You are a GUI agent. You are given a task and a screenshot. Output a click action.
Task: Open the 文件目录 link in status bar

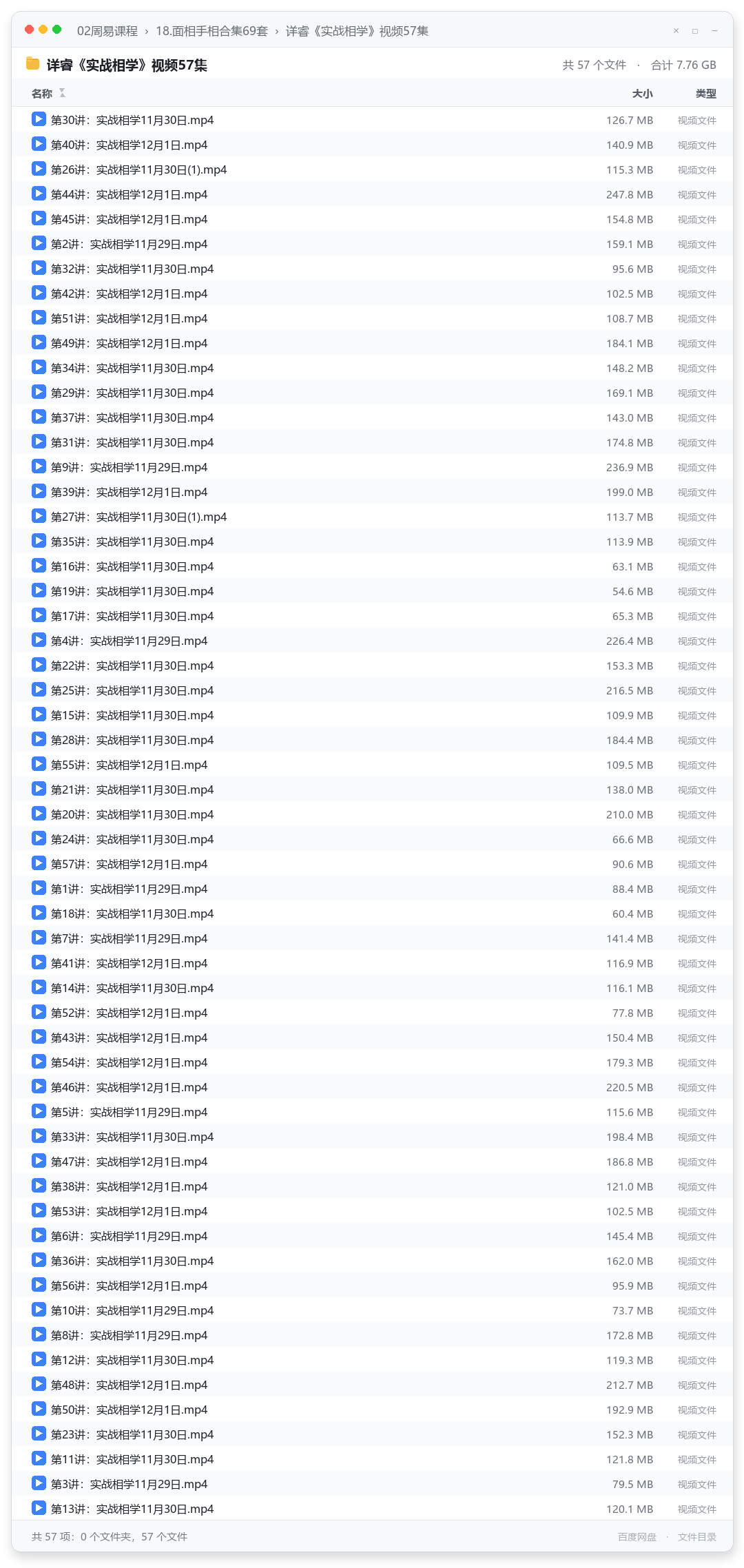click(697, 1537)
